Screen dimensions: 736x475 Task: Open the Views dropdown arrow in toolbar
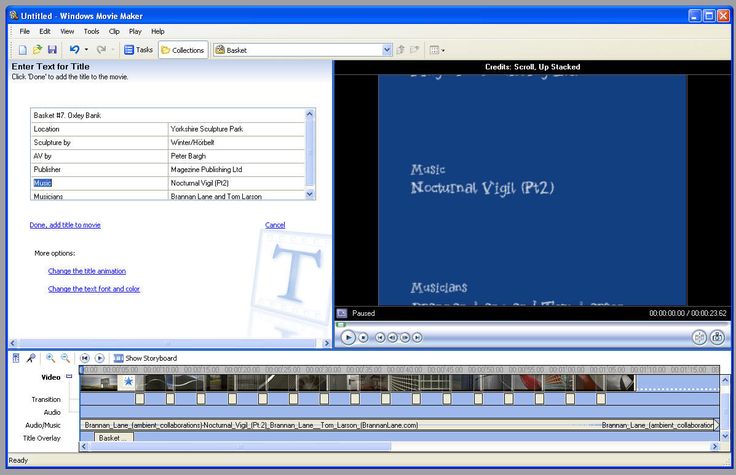coord(443,50)
